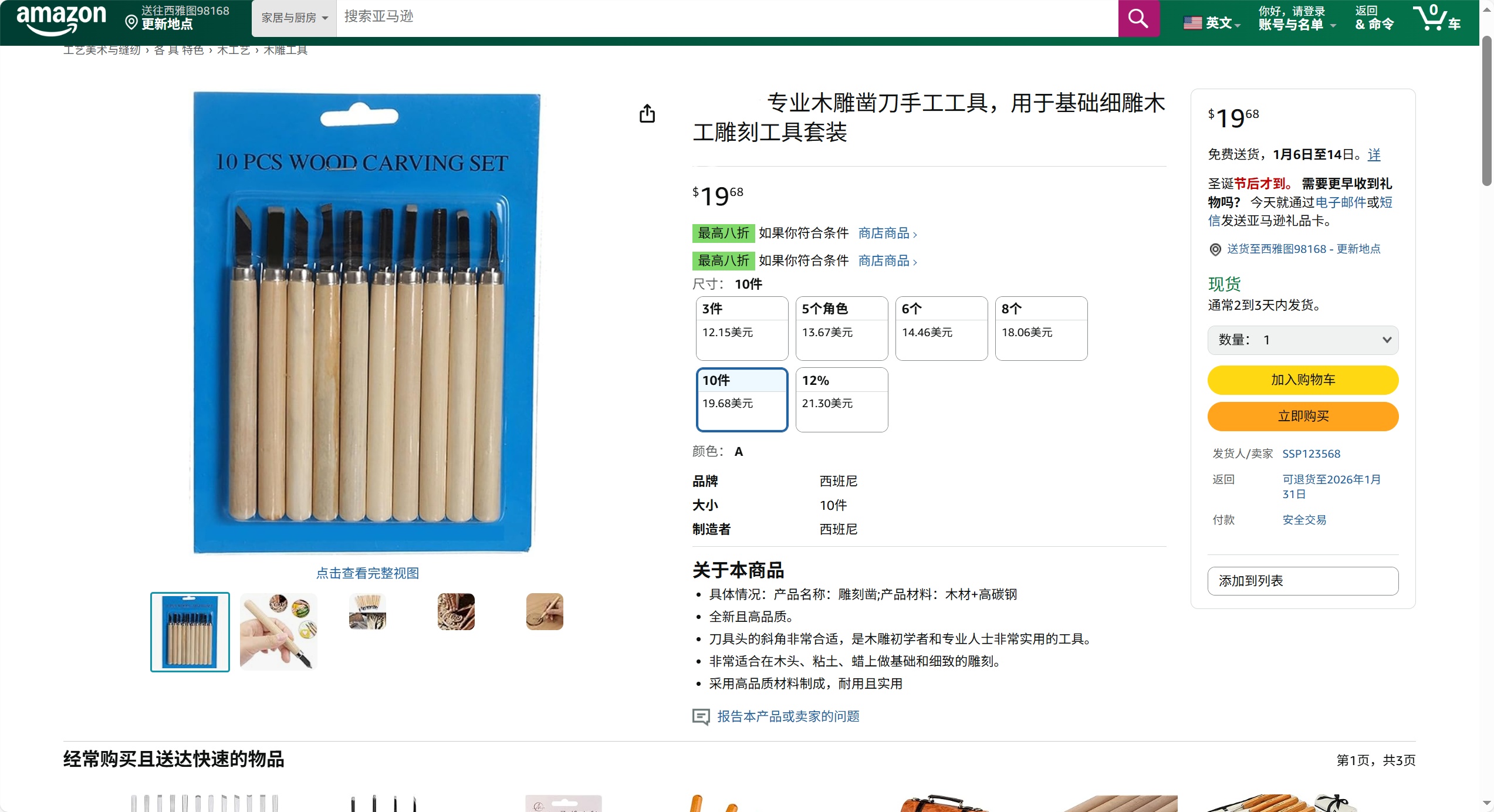Choose the 12% size option for 21.30美元

pos(841,400)
